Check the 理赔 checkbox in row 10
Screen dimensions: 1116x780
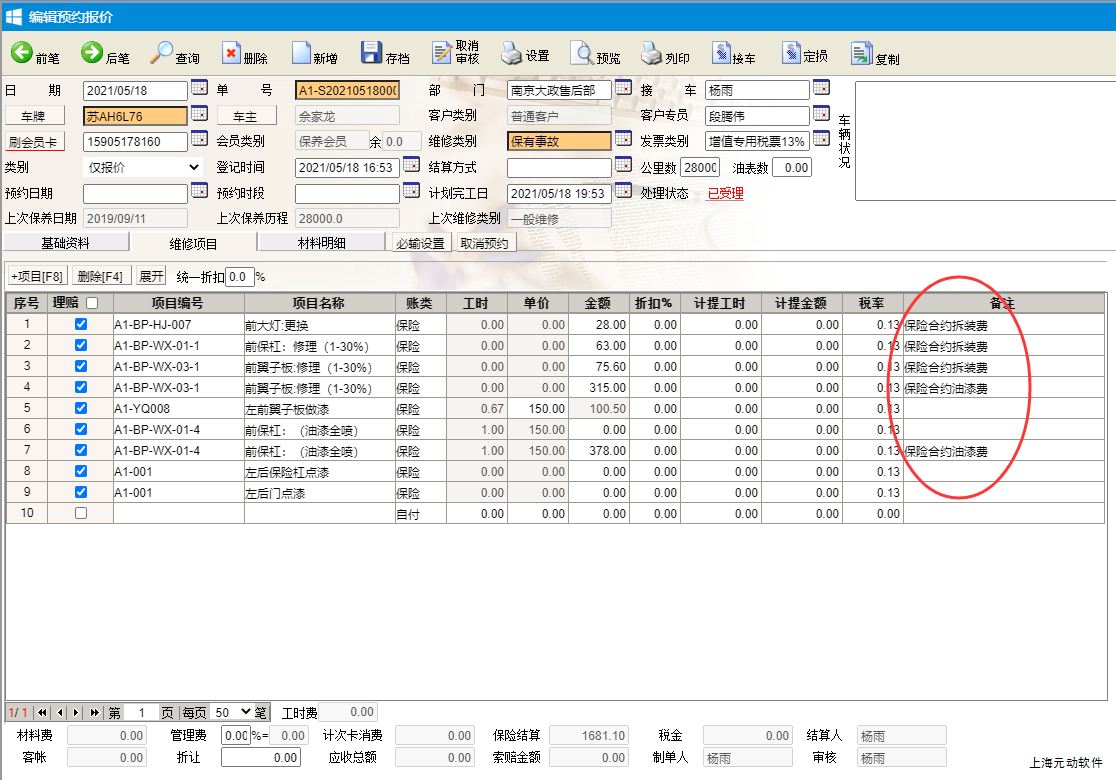pyautogui.click(x=81, y=513)
